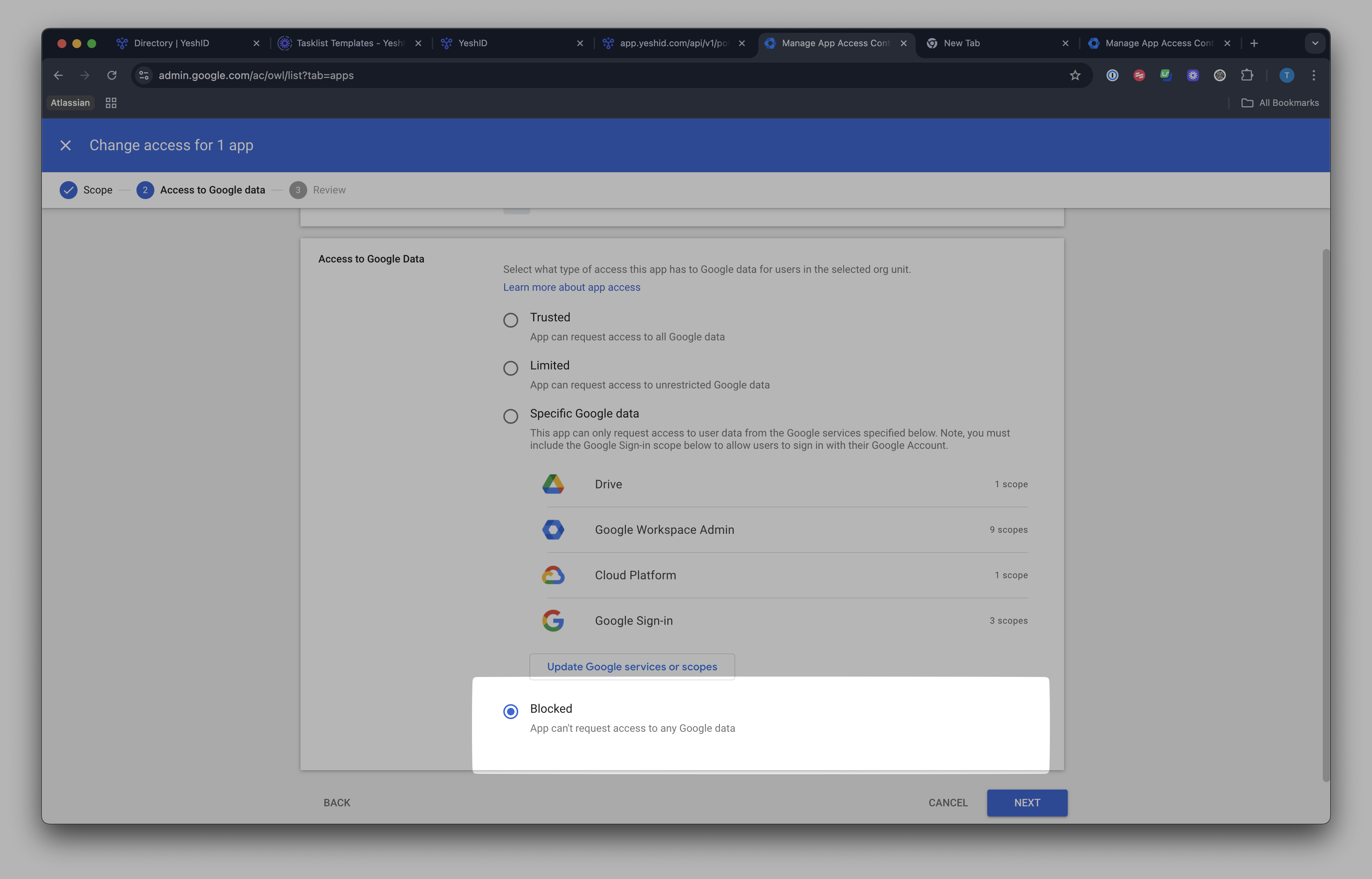The image size is (1372, 879).
Task: Click the Cloud Platform icon
Action: click(553, 575)
